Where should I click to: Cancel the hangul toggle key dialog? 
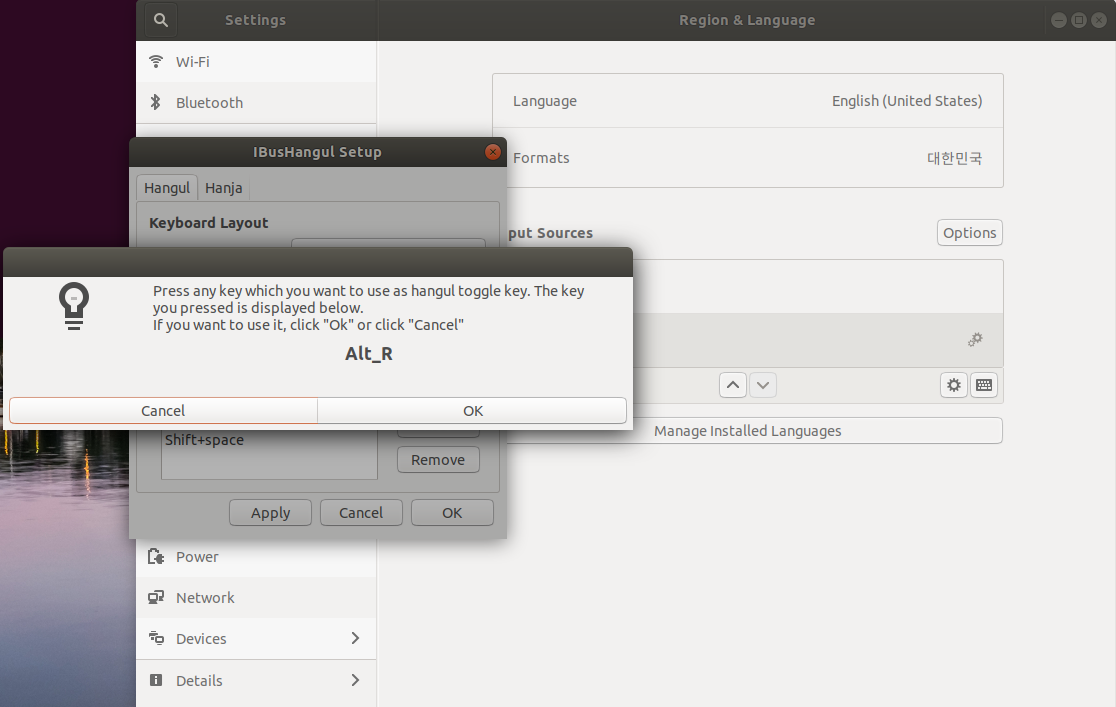[163, 411]
